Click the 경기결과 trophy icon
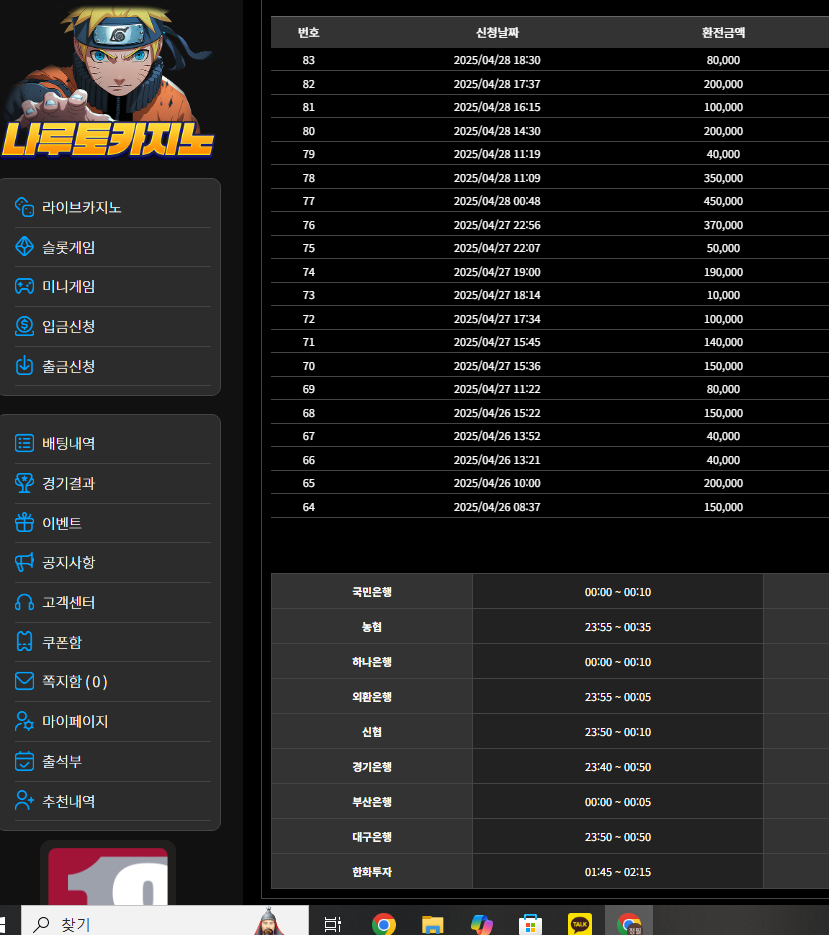 coord(25,483)
